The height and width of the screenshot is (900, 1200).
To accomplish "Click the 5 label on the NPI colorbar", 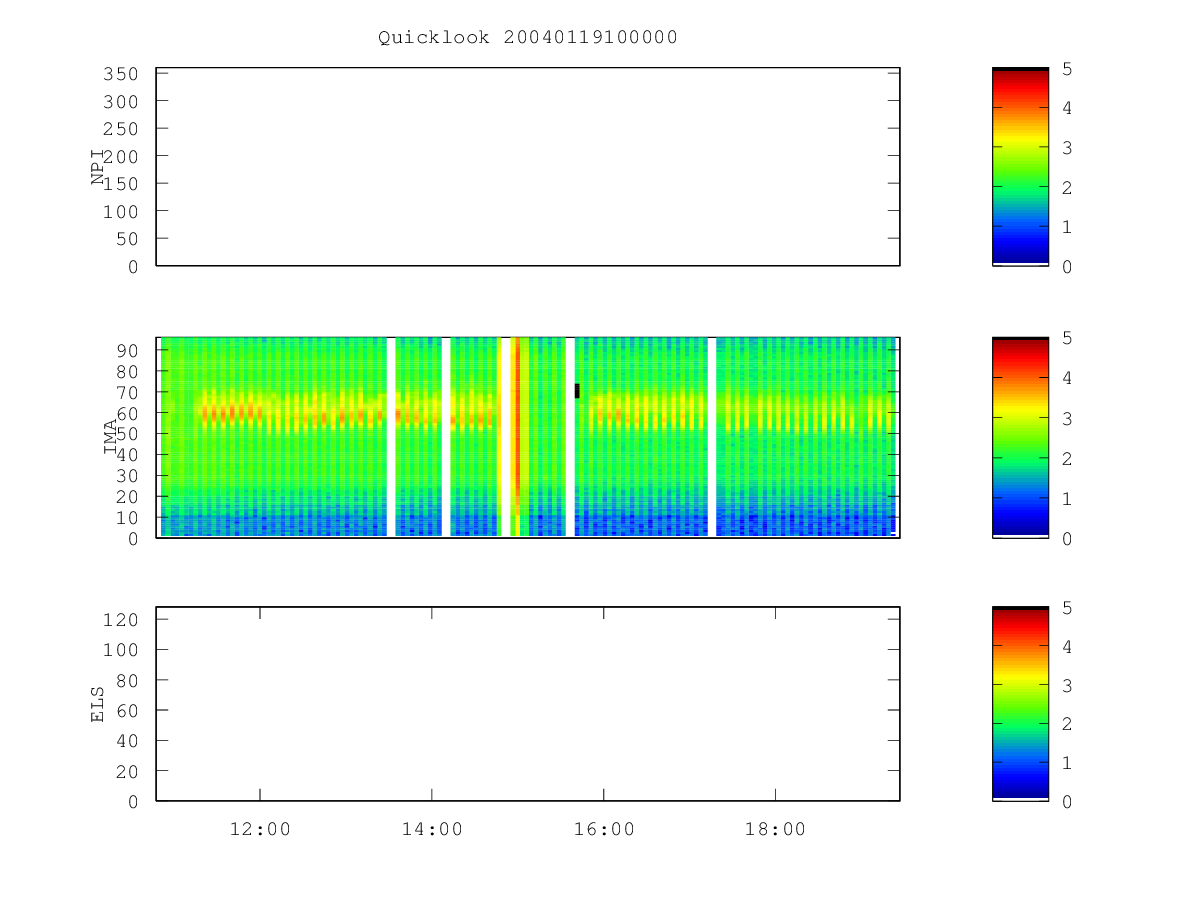I will coord(1068,69).
